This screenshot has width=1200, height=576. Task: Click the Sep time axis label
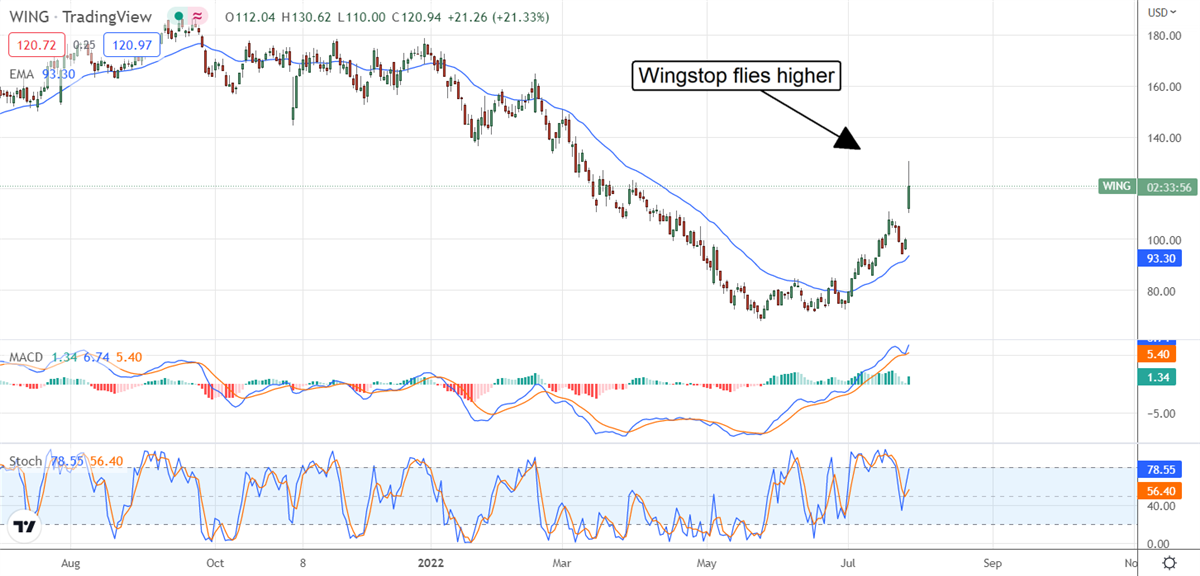click(992, 564)
